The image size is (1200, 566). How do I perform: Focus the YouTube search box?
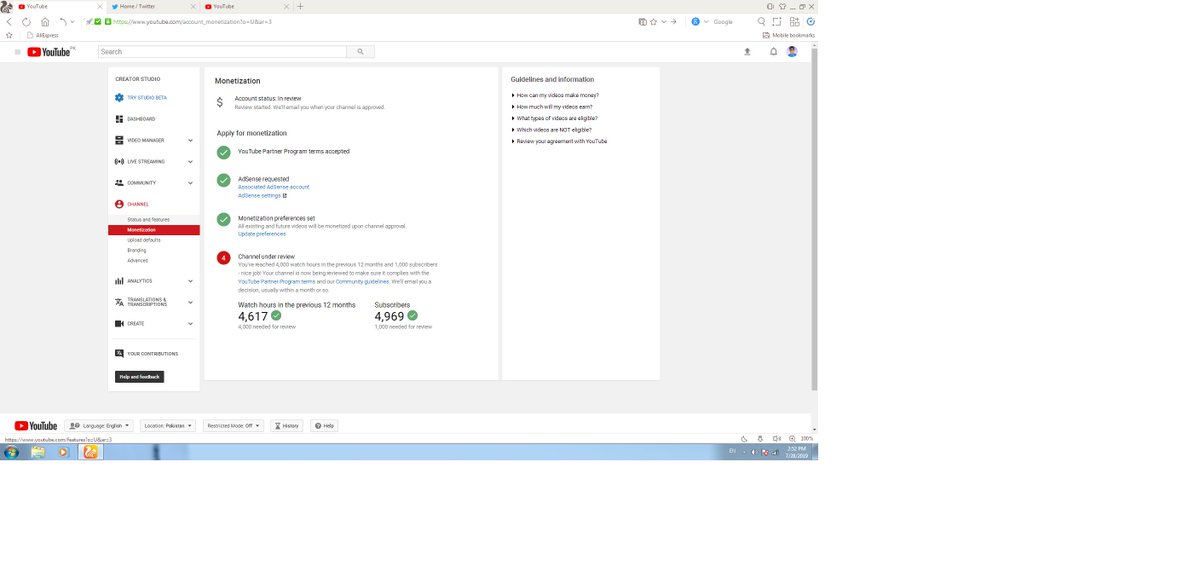[222, 52]
